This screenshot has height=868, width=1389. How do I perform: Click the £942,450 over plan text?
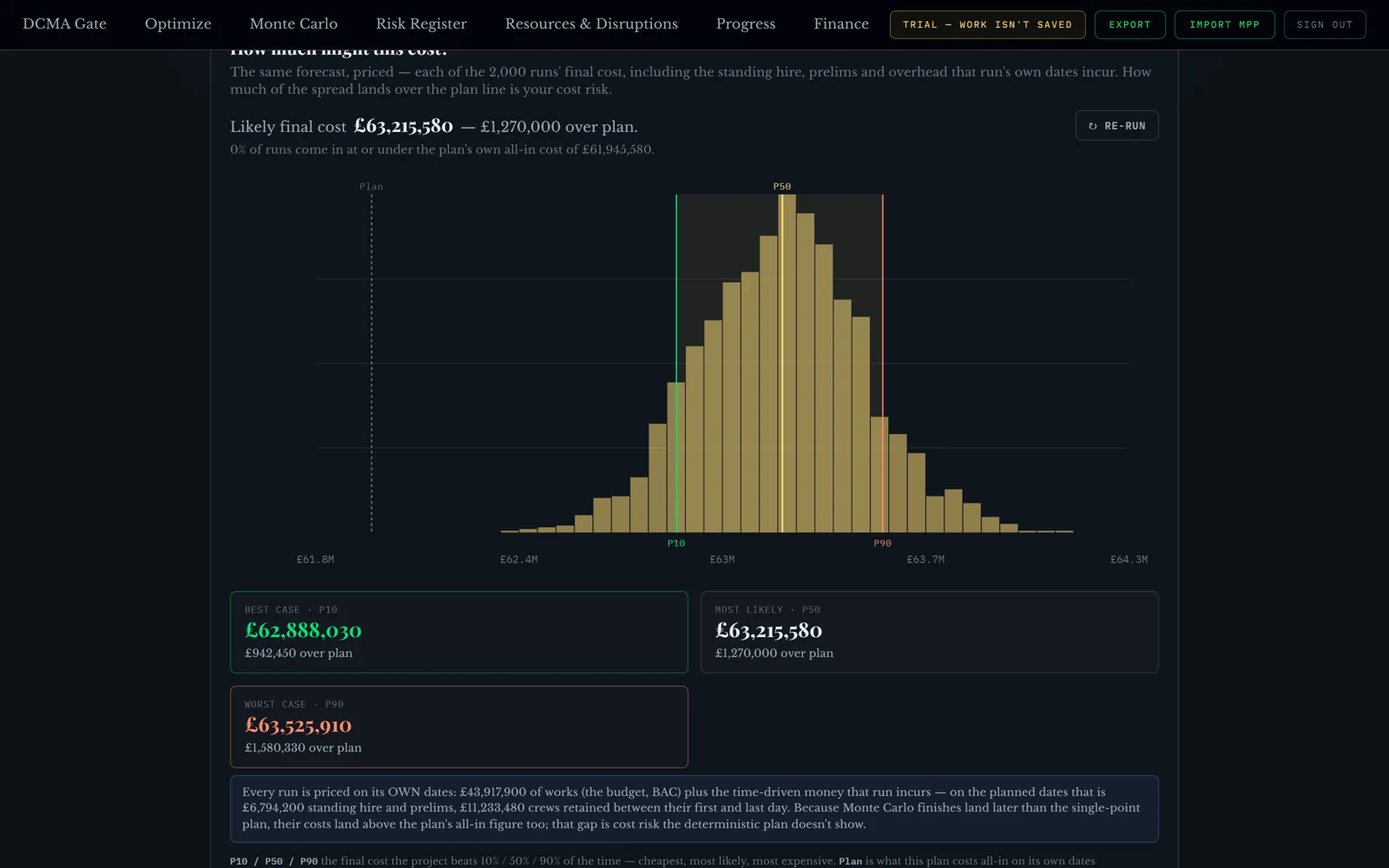pyautogui.click(x=299, y=653)
